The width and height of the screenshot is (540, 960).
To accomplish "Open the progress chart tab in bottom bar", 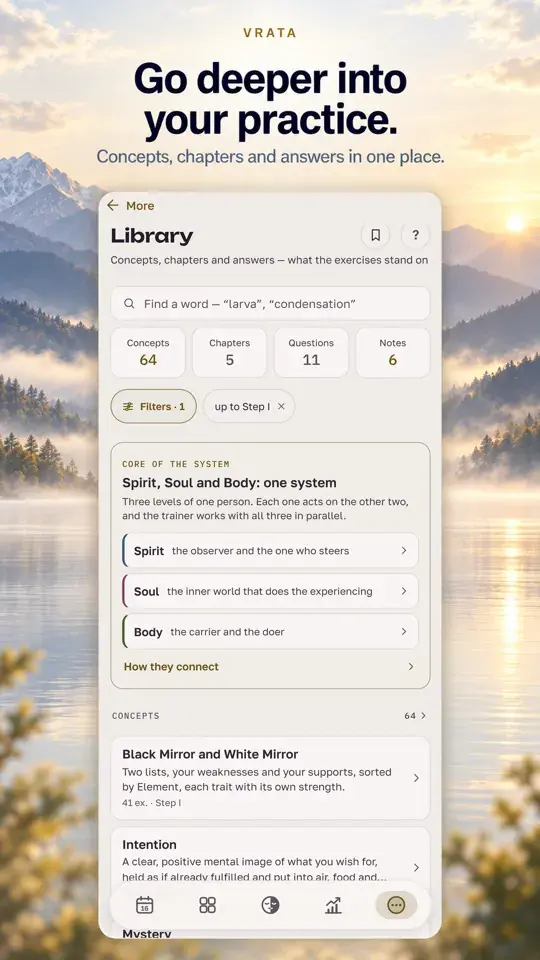I will coord(333,905).
